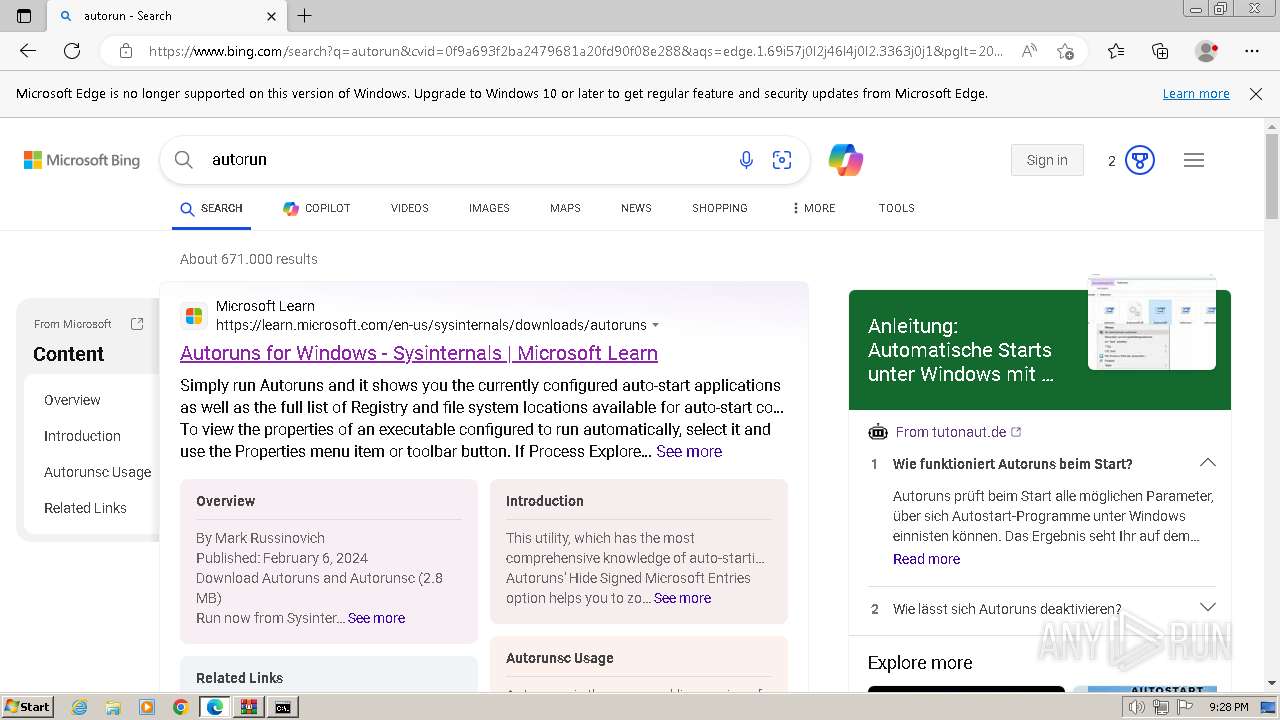This screenshot has height=720, width=1280.
Task: Jump to Autorunsc Usage in Content panel
Action: (x=98, y=472)
